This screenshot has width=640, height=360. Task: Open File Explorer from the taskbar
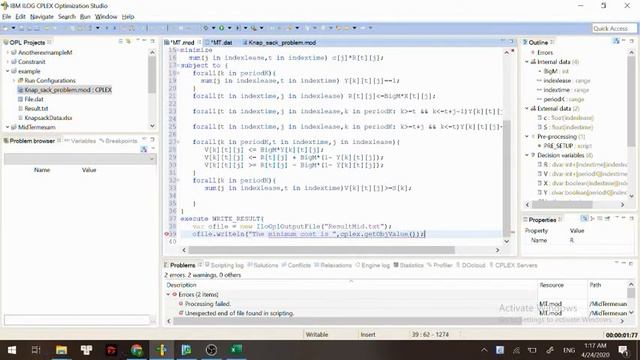[x=61, y=350]
